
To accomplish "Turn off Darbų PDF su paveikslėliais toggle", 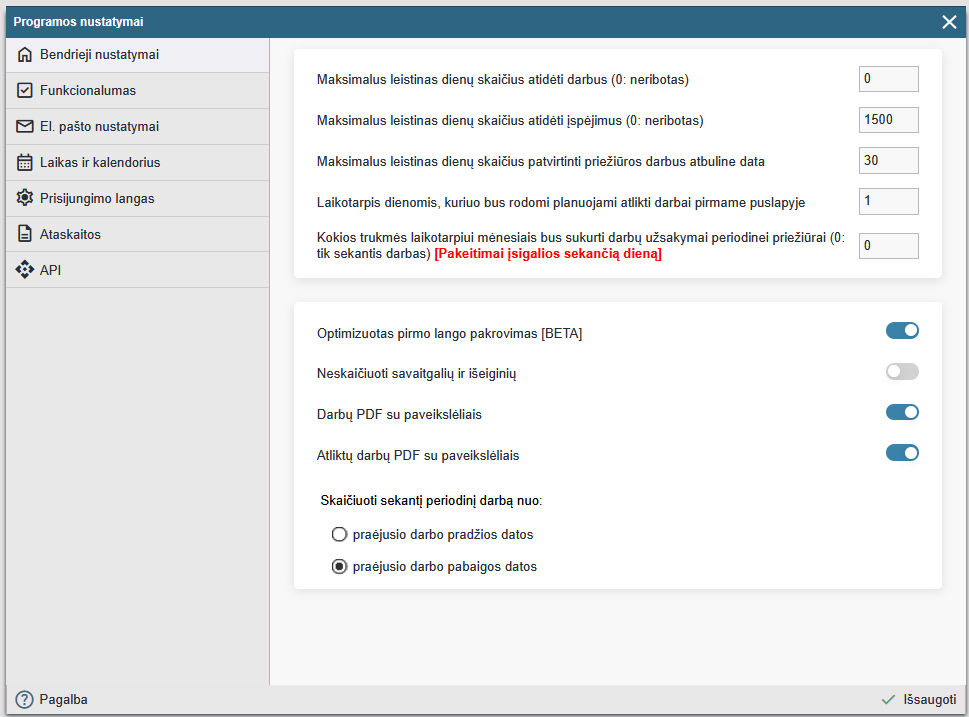I will click(902, 412).
